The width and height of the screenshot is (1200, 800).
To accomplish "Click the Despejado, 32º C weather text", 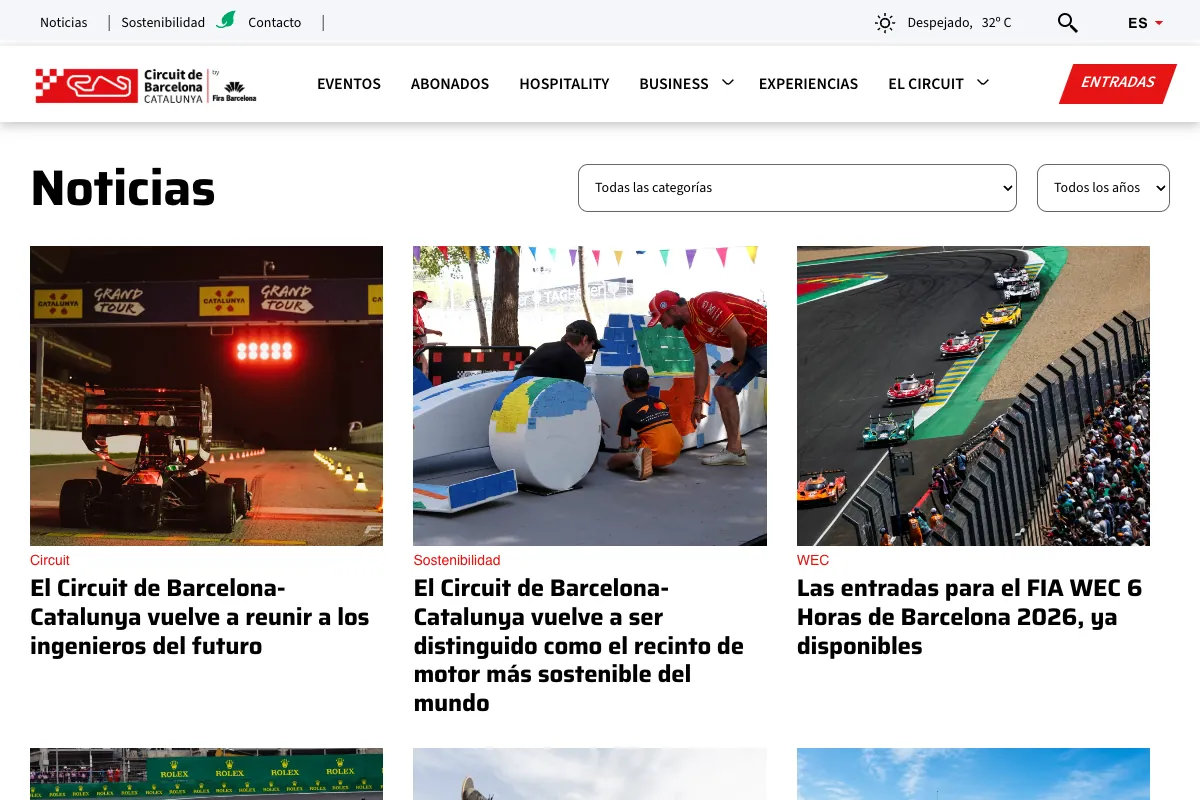I will point(959,22).
